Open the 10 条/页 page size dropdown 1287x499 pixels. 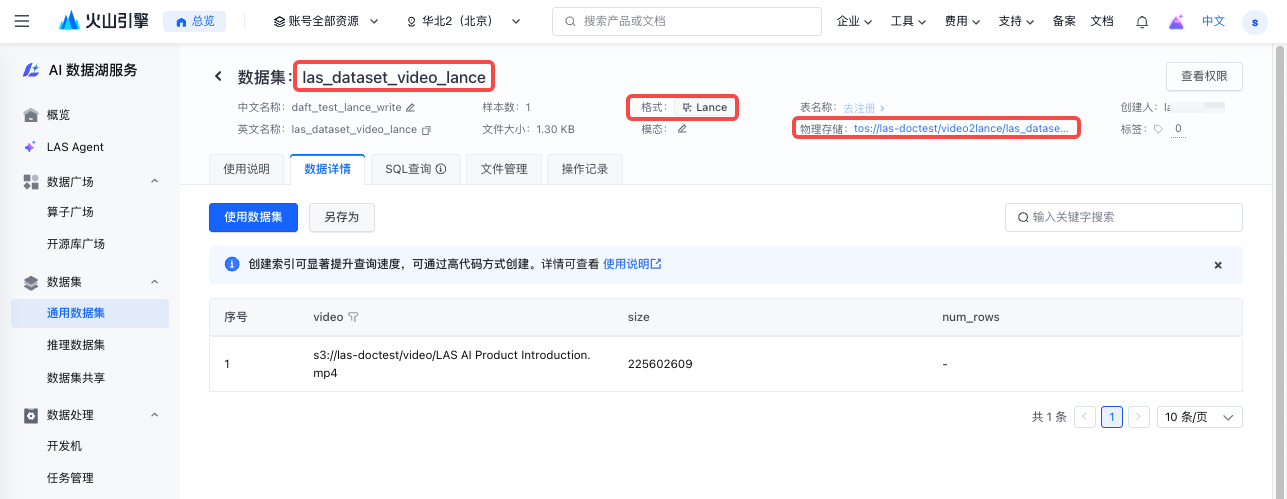click(x=1200, y=417)
